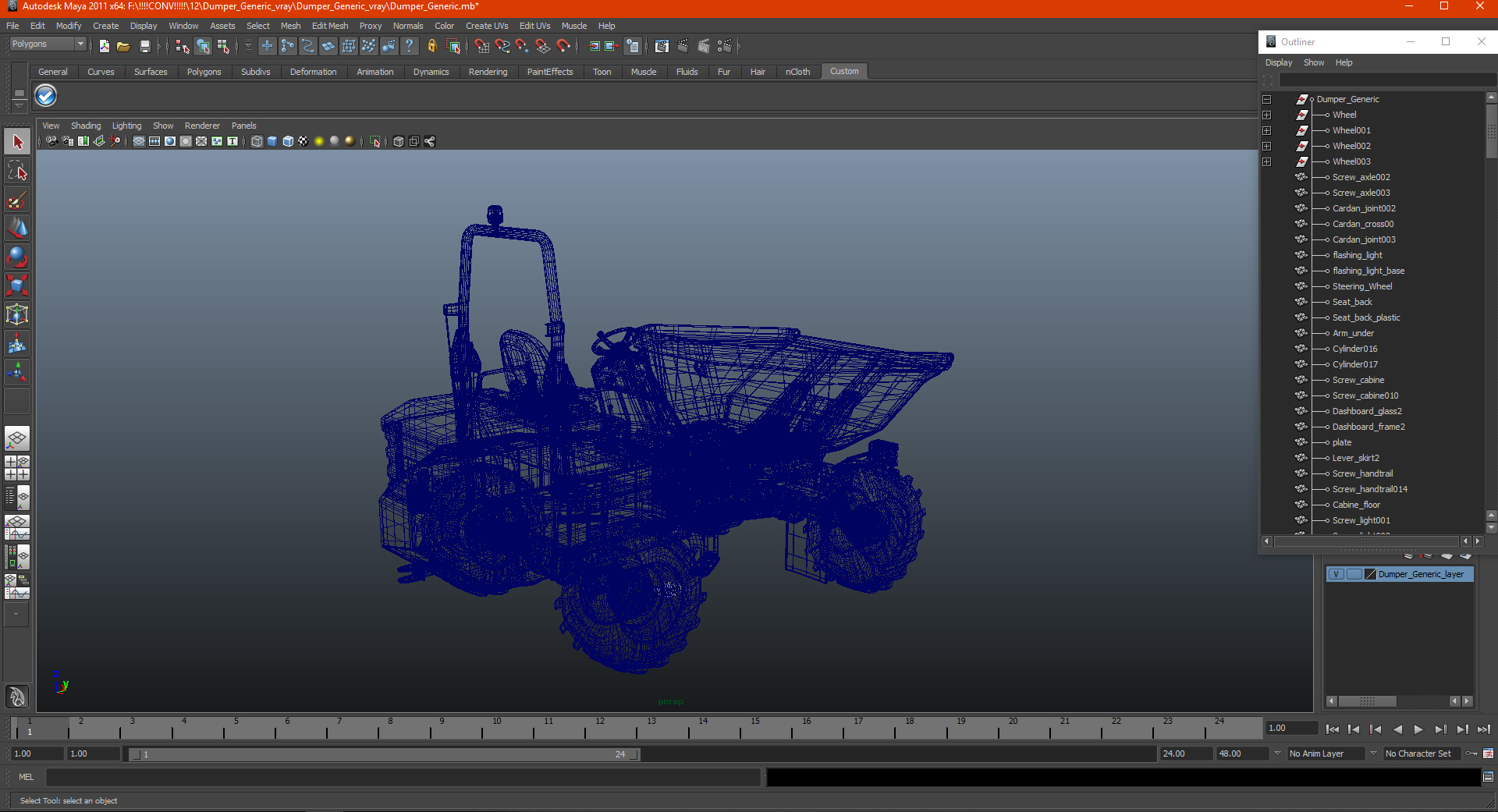Click the Open Scene folder icon
Image resolution: width=1498 pixels, height=812 pixels.
[x=123, y=46]
